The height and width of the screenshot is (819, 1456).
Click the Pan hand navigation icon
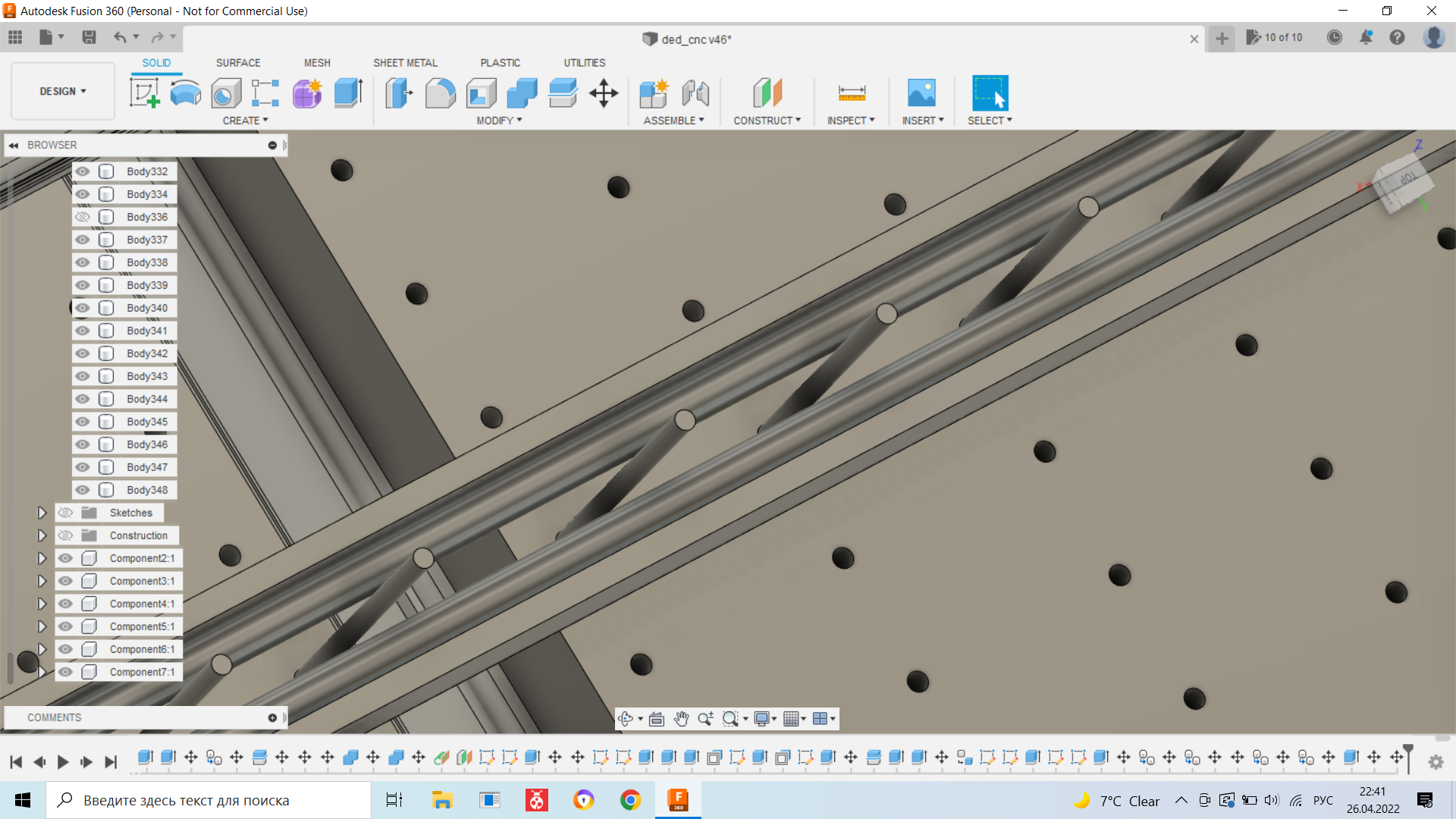681,719
